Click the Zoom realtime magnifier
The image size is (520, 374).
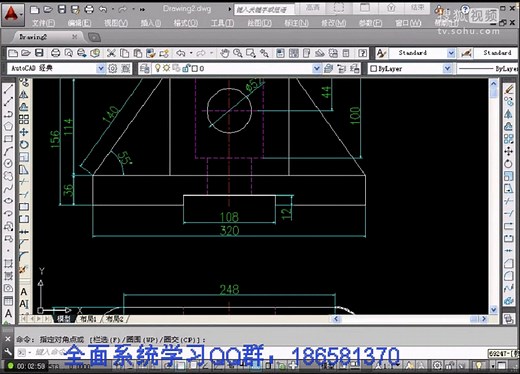[x=238, y=53]
